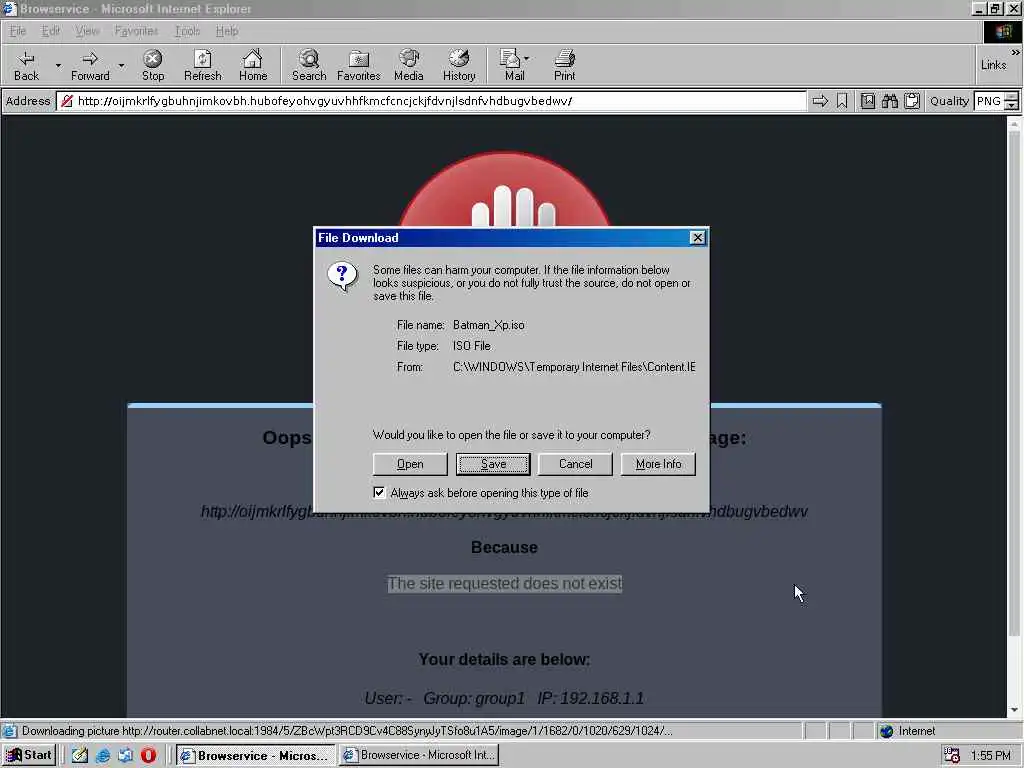Image resolution: width=1024 pixels, height=768 pixels.
Task: Click the page icon in address bar
Action: 67,101
